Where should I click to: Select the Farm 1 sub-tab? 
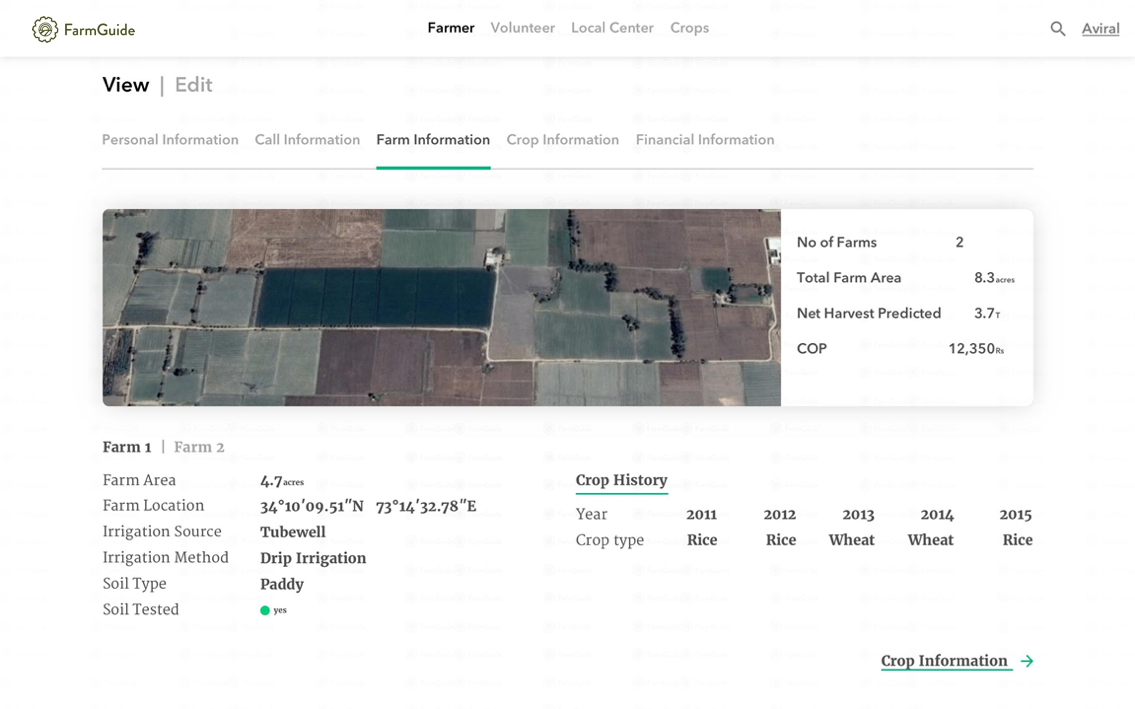127,448
